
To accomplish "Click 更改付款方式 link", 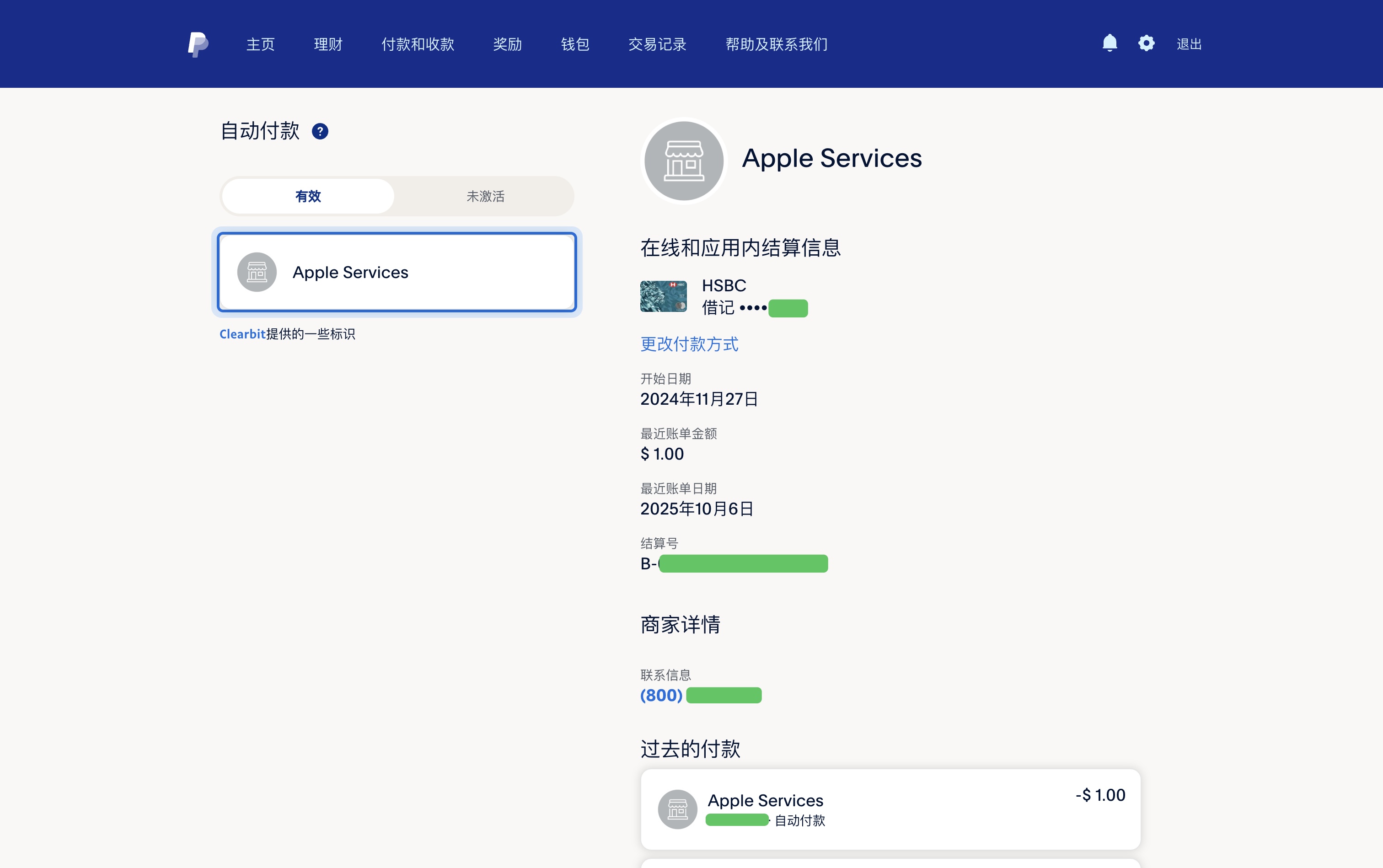I will click(x=689, y=344).
